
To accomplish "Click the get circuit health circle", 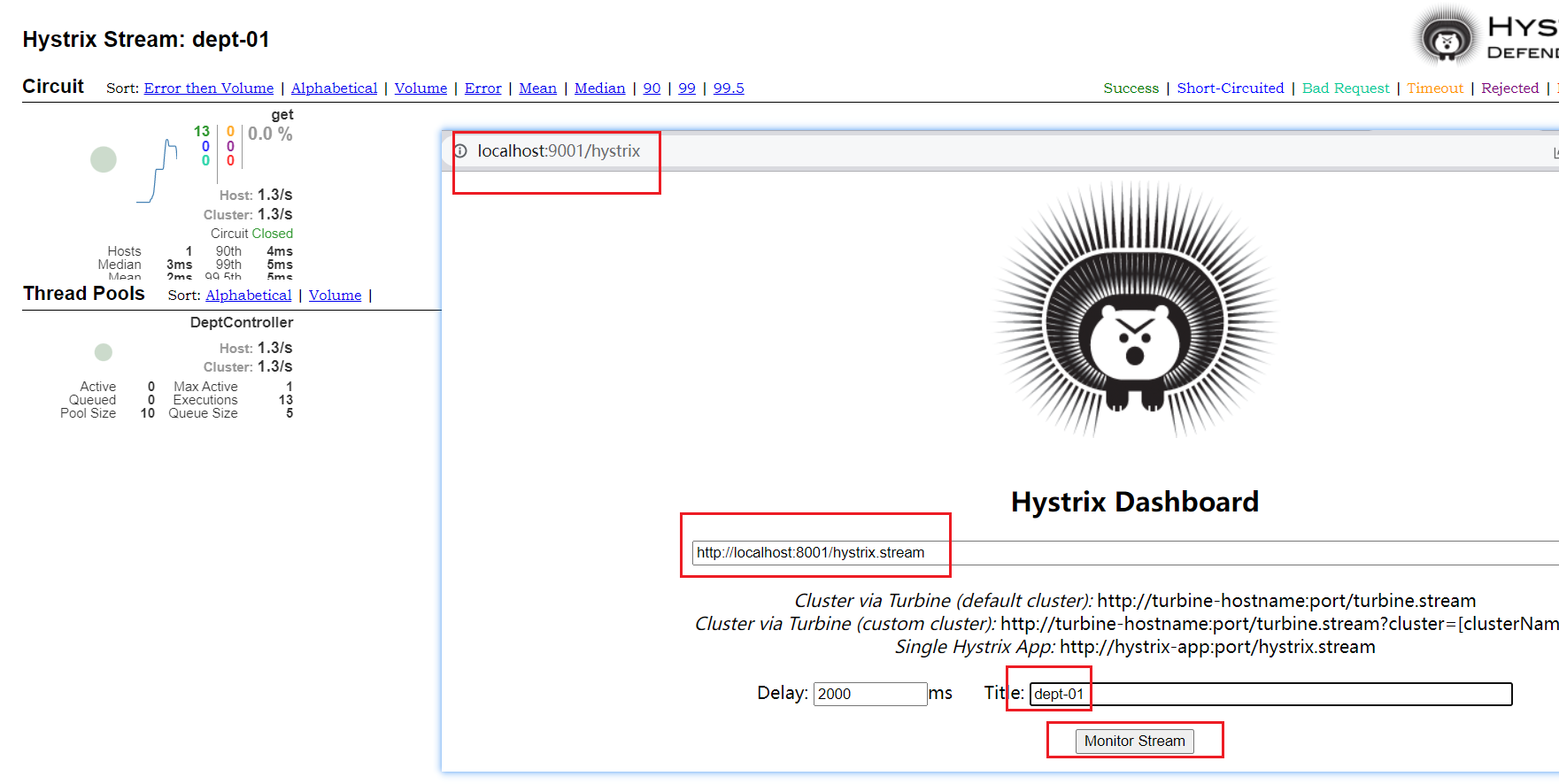I will (x=104, y=159).
